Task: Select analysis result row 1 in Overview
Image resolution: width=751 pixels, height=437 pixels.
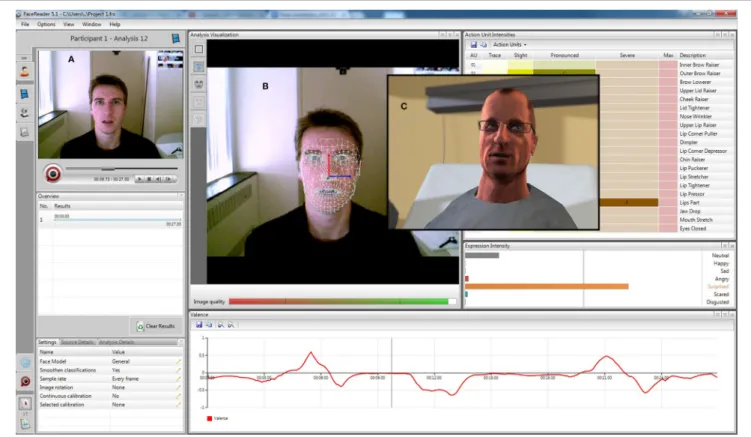Action: pos(111,219)
